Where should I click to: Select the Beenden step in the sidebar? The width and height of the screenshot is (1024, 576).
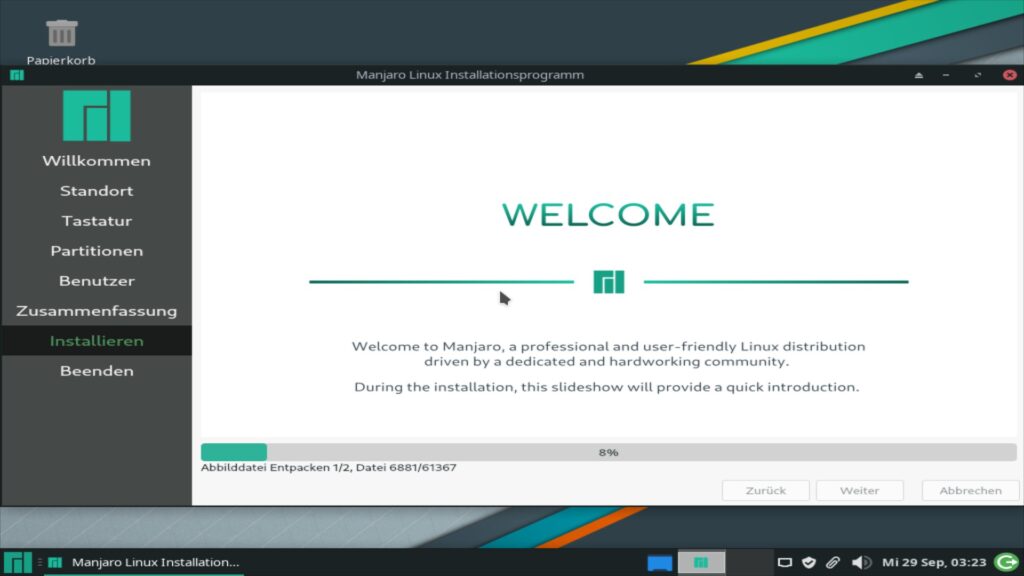[97, 371]
